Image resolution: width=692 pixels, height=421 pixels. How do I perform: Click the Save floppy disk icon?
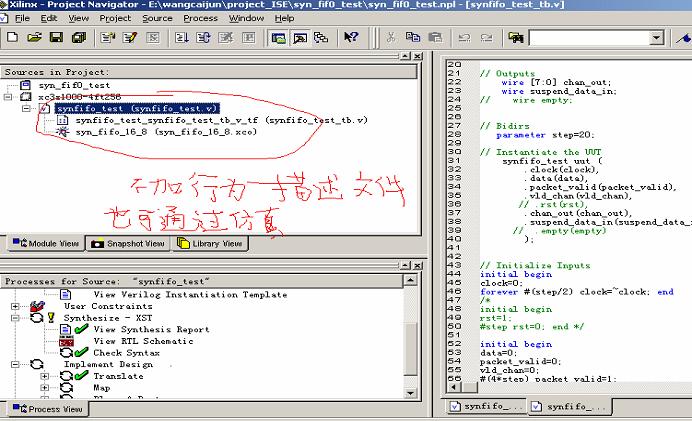[x=56, y=37]
